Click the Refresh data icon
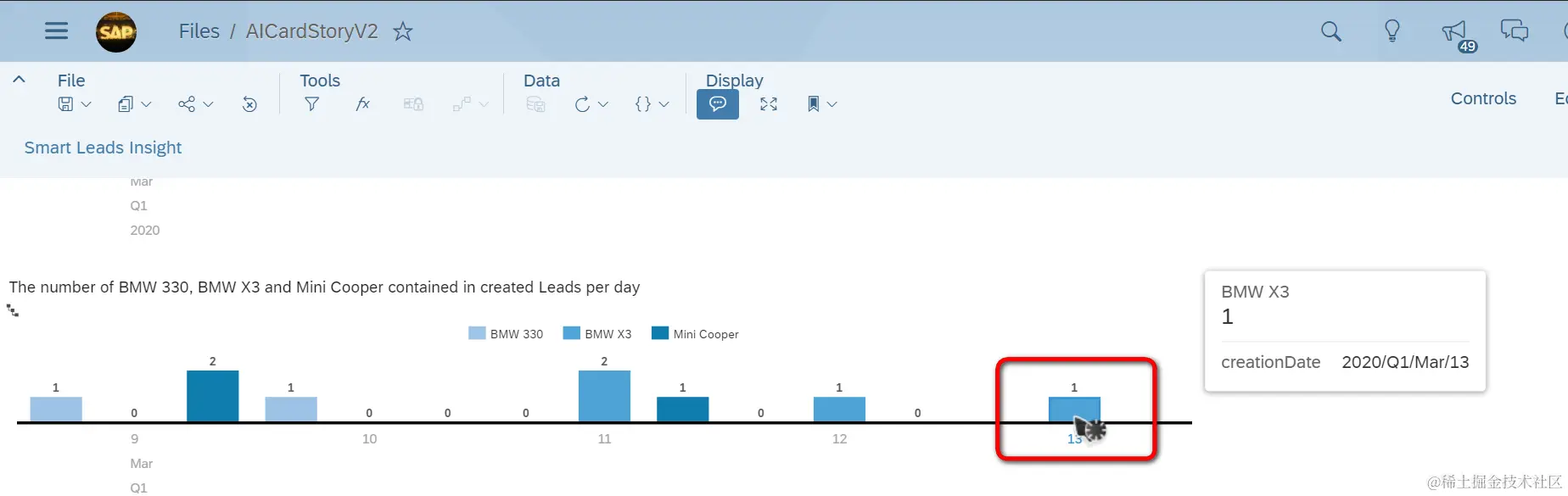Image resolution: width=1568 pixels, height=496 pixels. pyautogui.click(x=582, y=104)
